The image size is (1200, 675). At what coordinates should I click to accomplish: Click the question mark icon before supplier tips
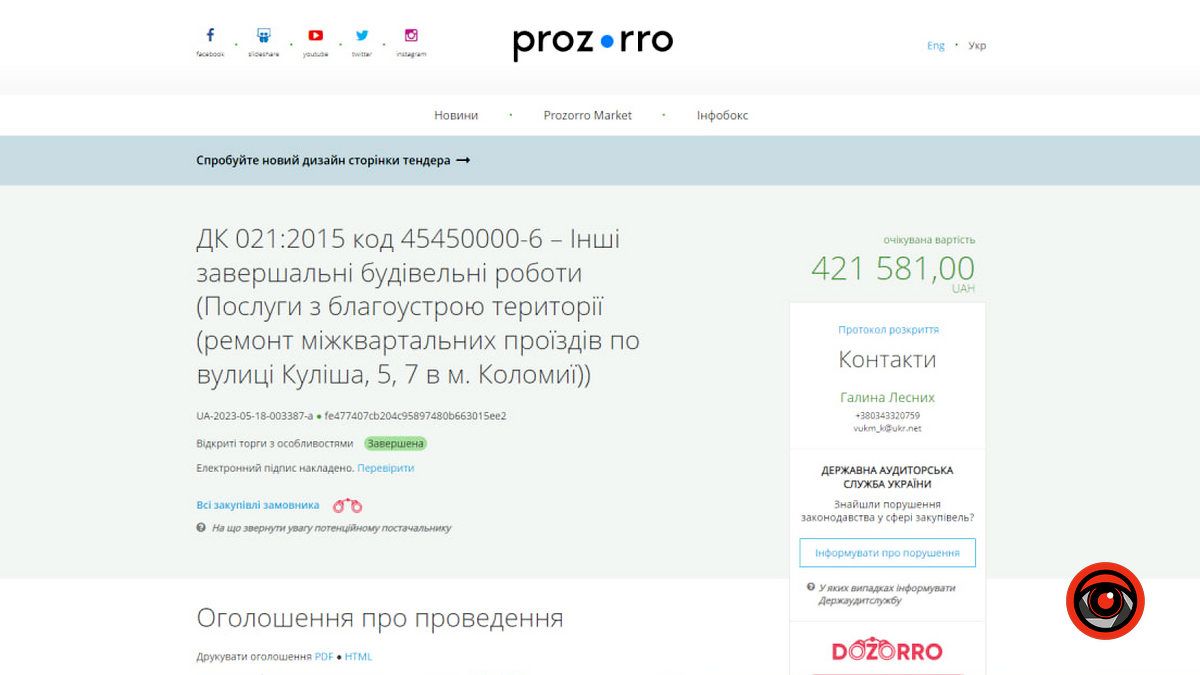202,527
